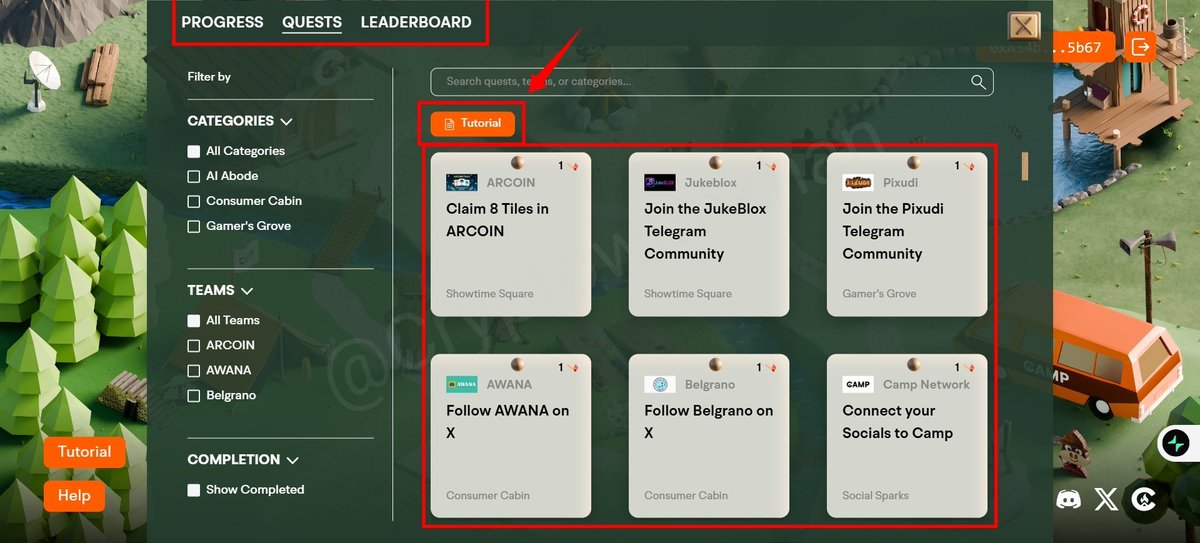1200x543 pixels.
Task: Click the reward point icon on the ARCOIN card
Action: 574,167
